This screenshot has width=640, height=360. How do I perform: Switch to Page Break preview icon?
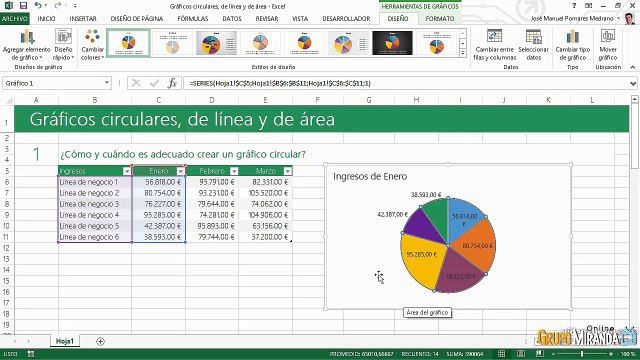click(x=540, y=353)
